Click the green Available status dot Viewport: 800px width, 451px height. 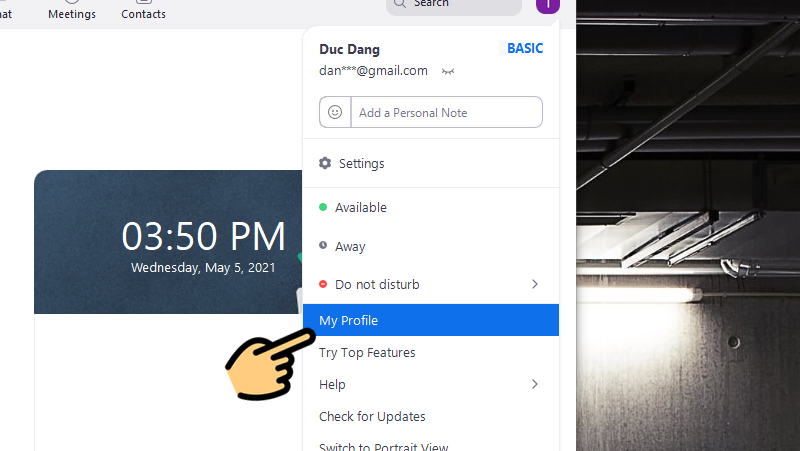pyautogui.click(x=323, y=207)
